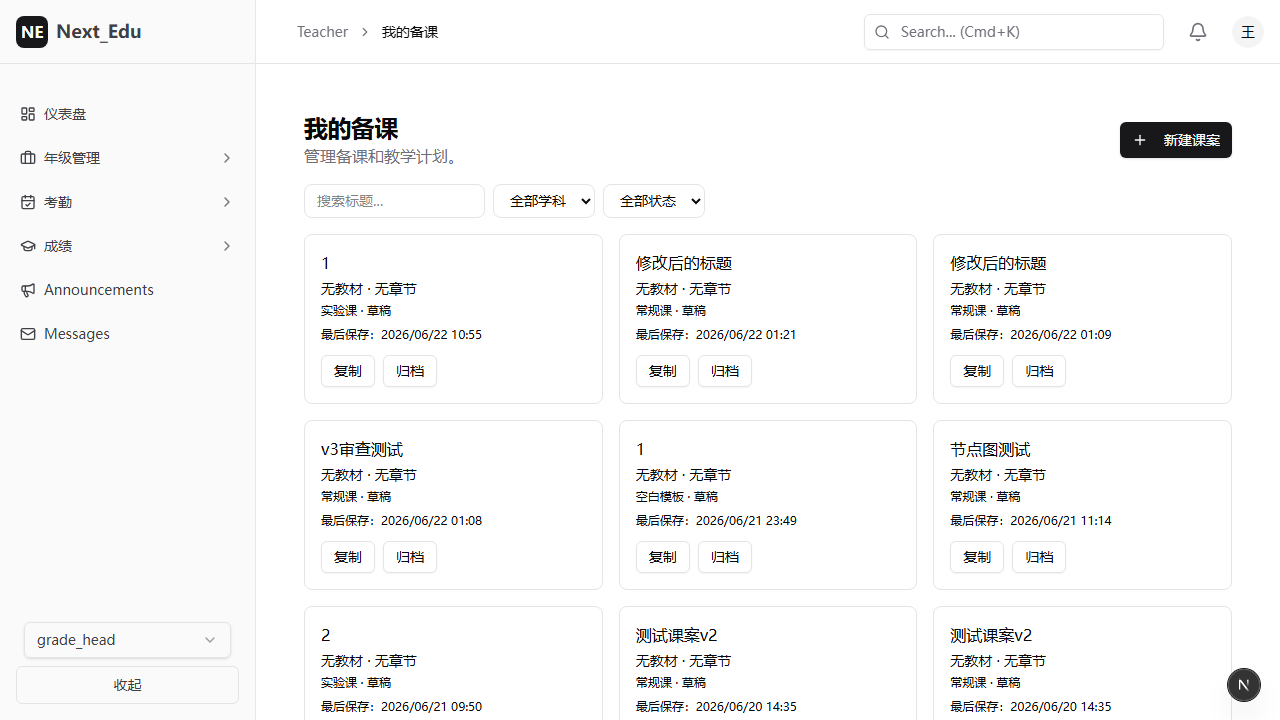Click the subtitle 管理备课和教学计划。
Screen dimensions: 1280x720
(x=381, y=157)
